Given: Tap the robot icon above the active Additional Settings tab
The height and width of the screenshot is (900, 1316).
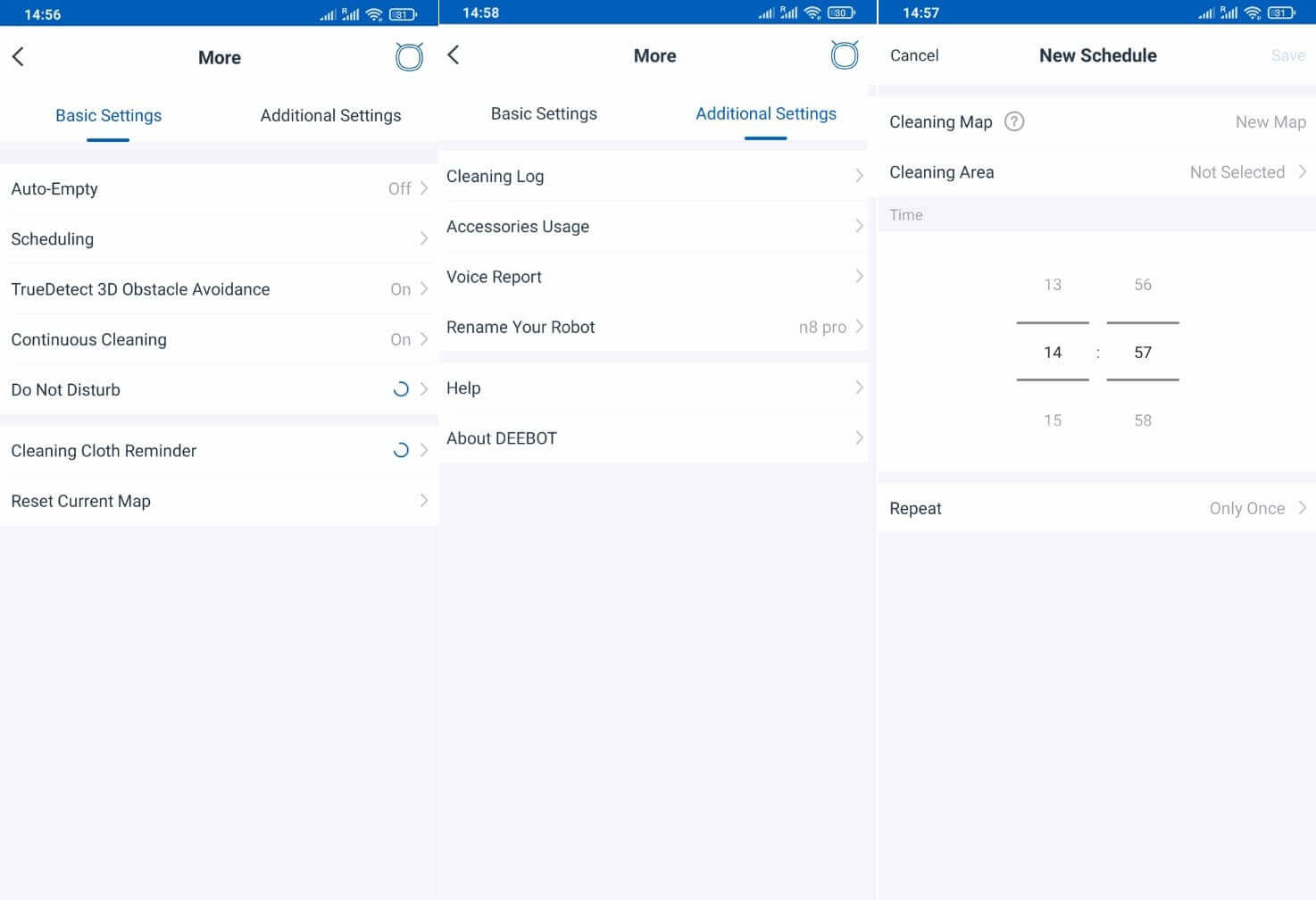Looking at the screenshot, I should tap(844, 55).
